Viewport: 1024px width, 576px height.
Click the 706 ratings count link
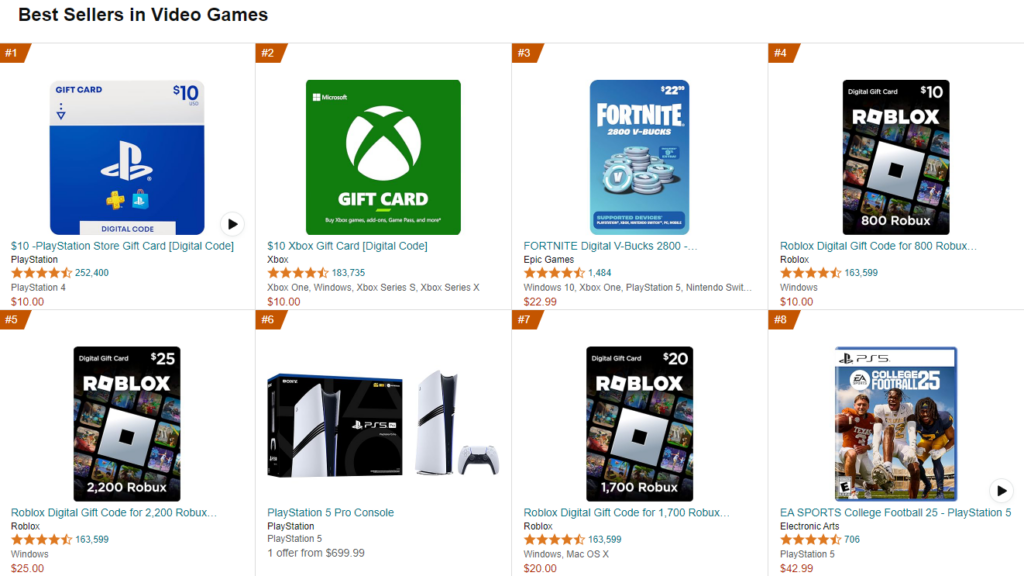click(851, 539)
